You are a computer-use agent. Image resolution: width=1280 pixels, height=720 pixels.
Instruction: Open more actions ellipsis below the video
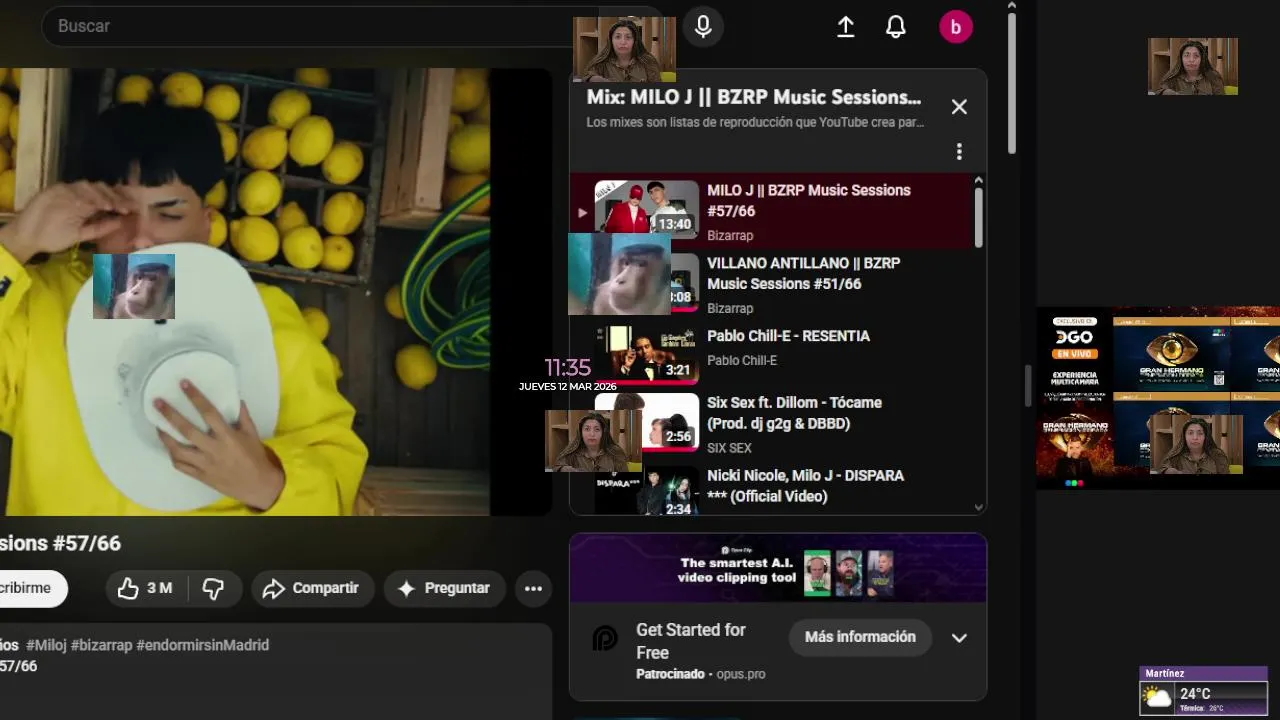pyautogui.click(x=534, y=589)
